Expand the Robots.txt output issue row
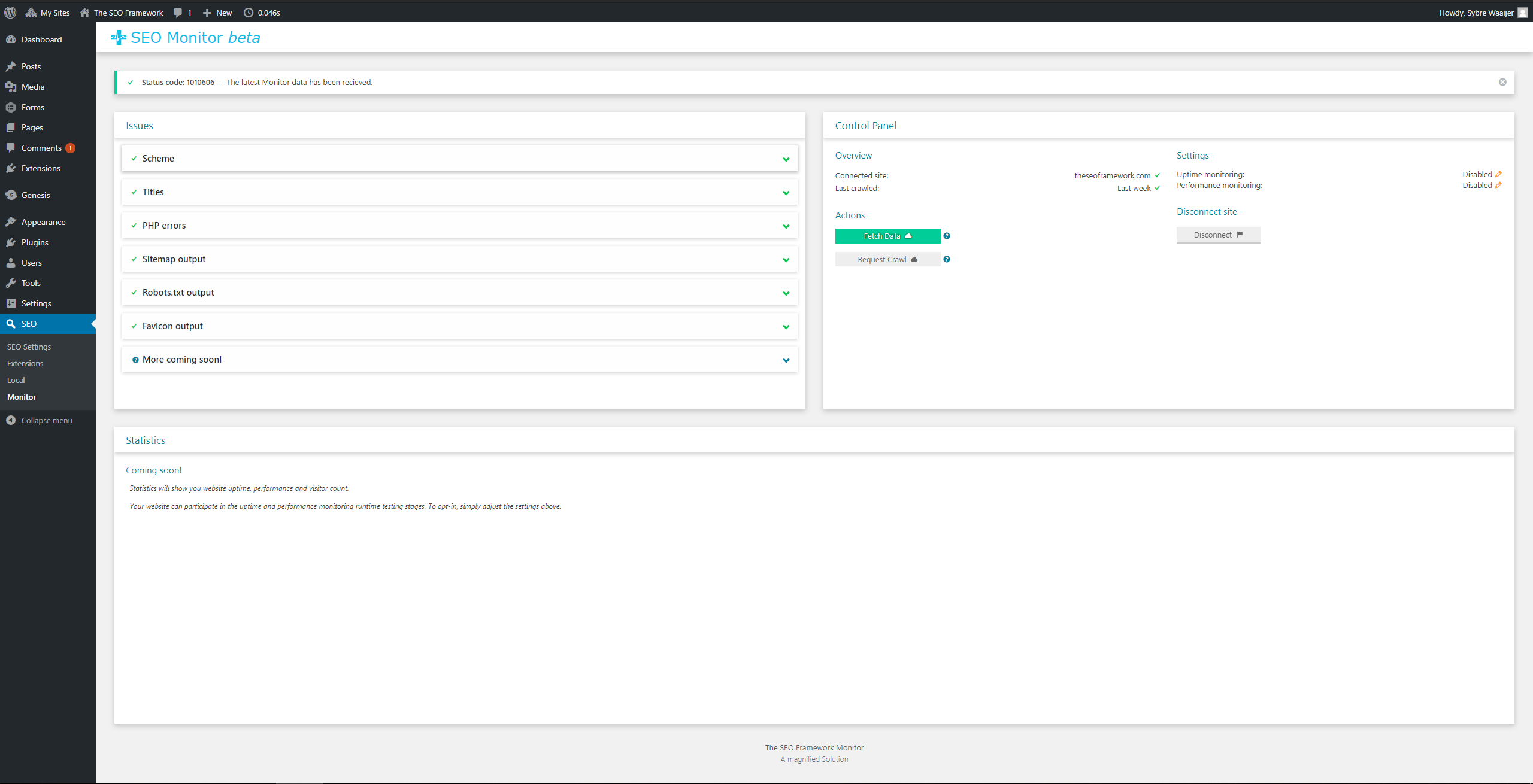The width and height of the screenshot is (1533, 784). point(459,293)
